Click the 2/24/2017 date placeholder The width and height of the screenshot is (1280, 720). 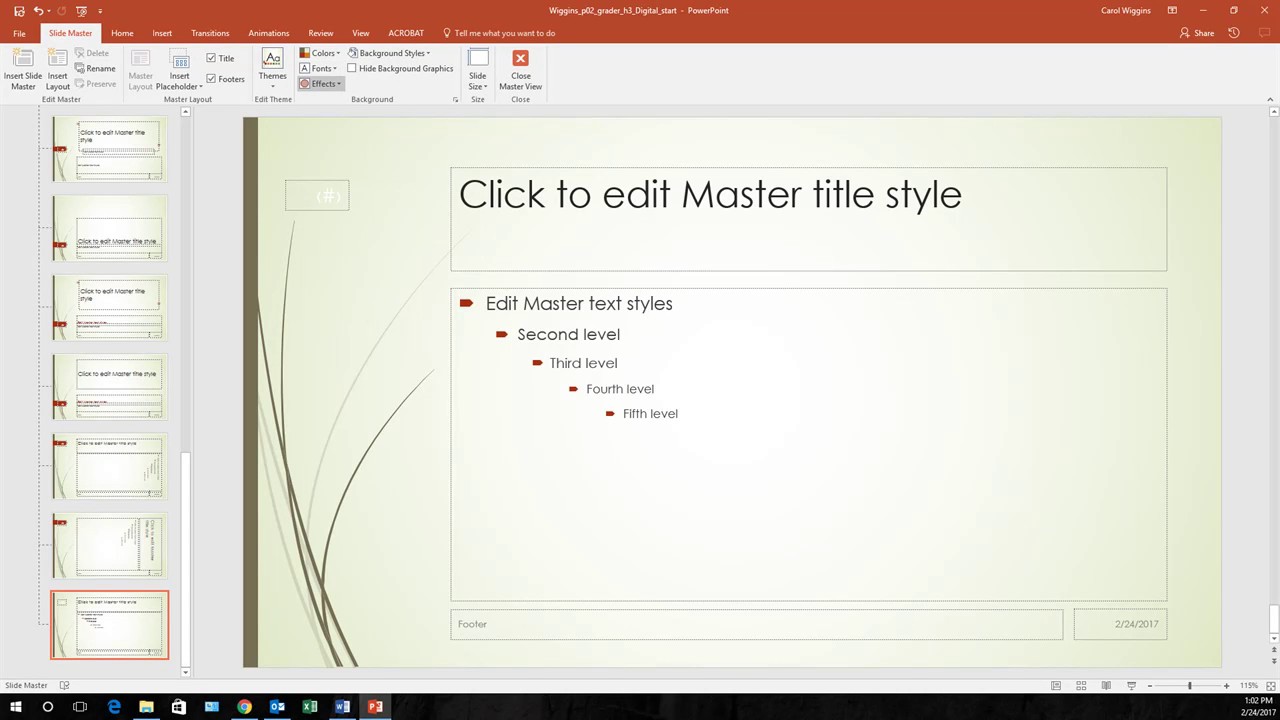tap(1120, 624)
